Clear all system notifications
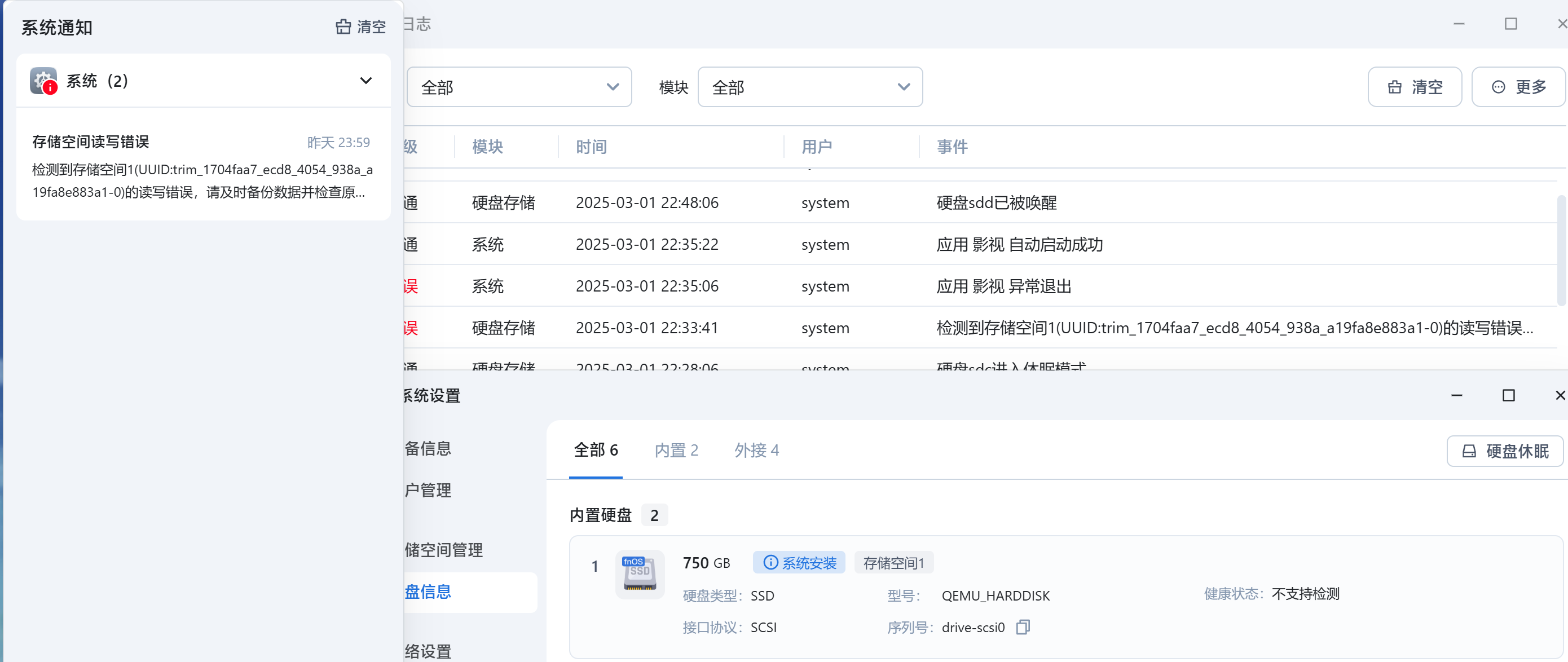Image resolution: width=1568 pixels, height=662 pixels. tap(360, 27)
